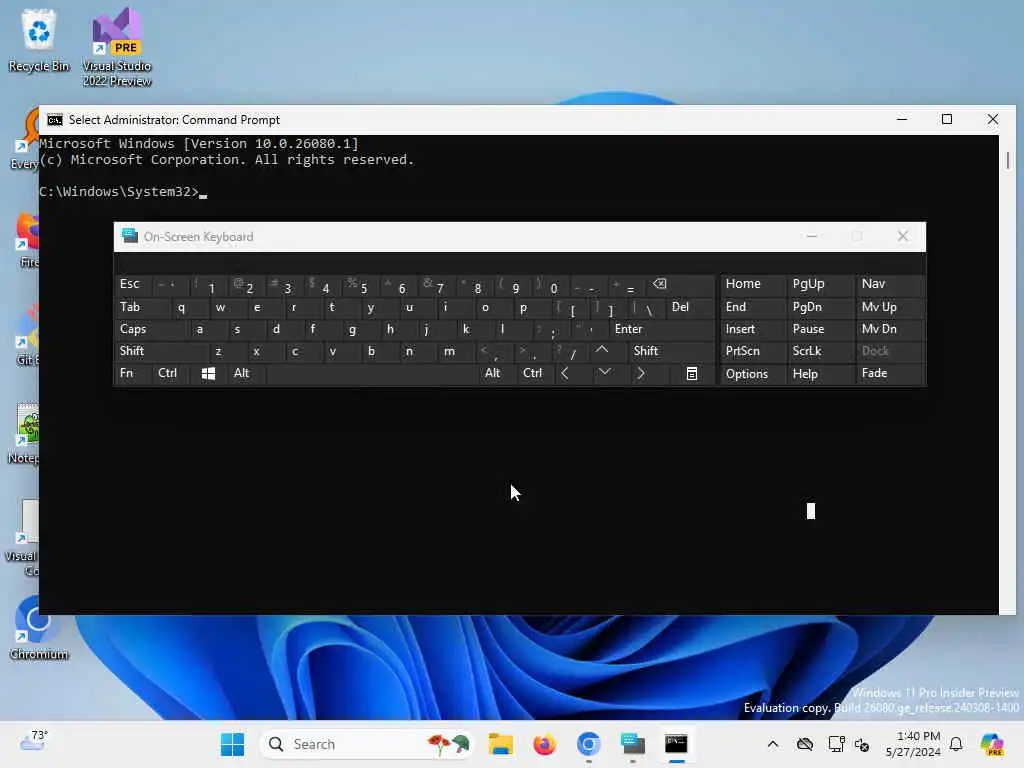Viewport: 1024px width, 768px height.
Task: Tap the Windows logo key on On-Screen Keyboard
Action: click(208, 374)
